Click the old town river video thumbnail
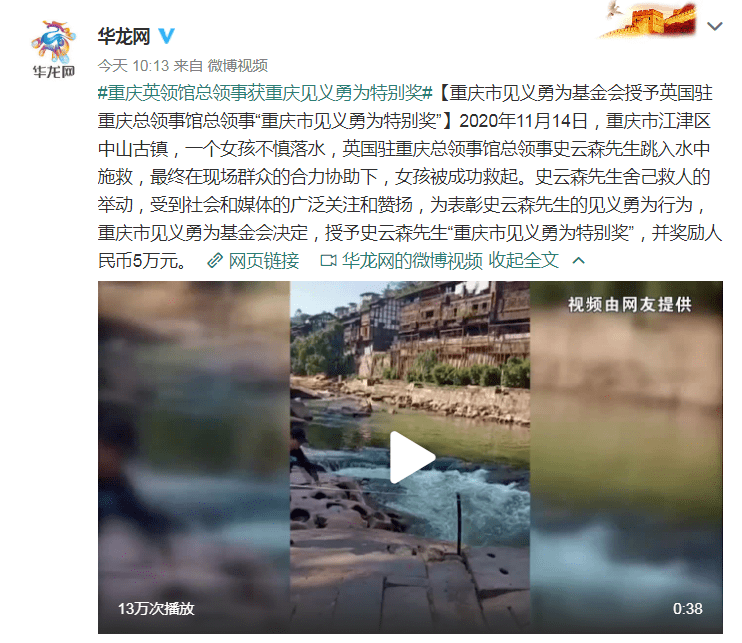Screen dimensions: 742x643 (410, 457)
